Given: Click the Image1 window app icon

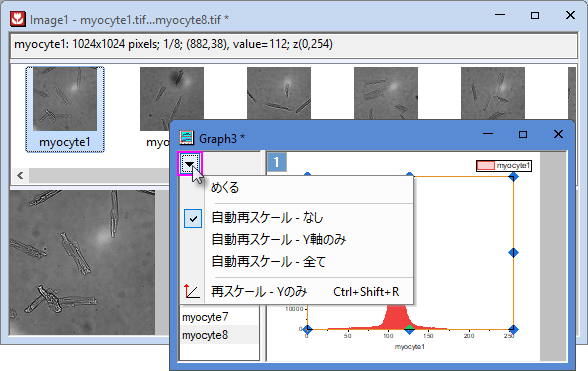Looking at the screenshot, I should tap(17, 19).
